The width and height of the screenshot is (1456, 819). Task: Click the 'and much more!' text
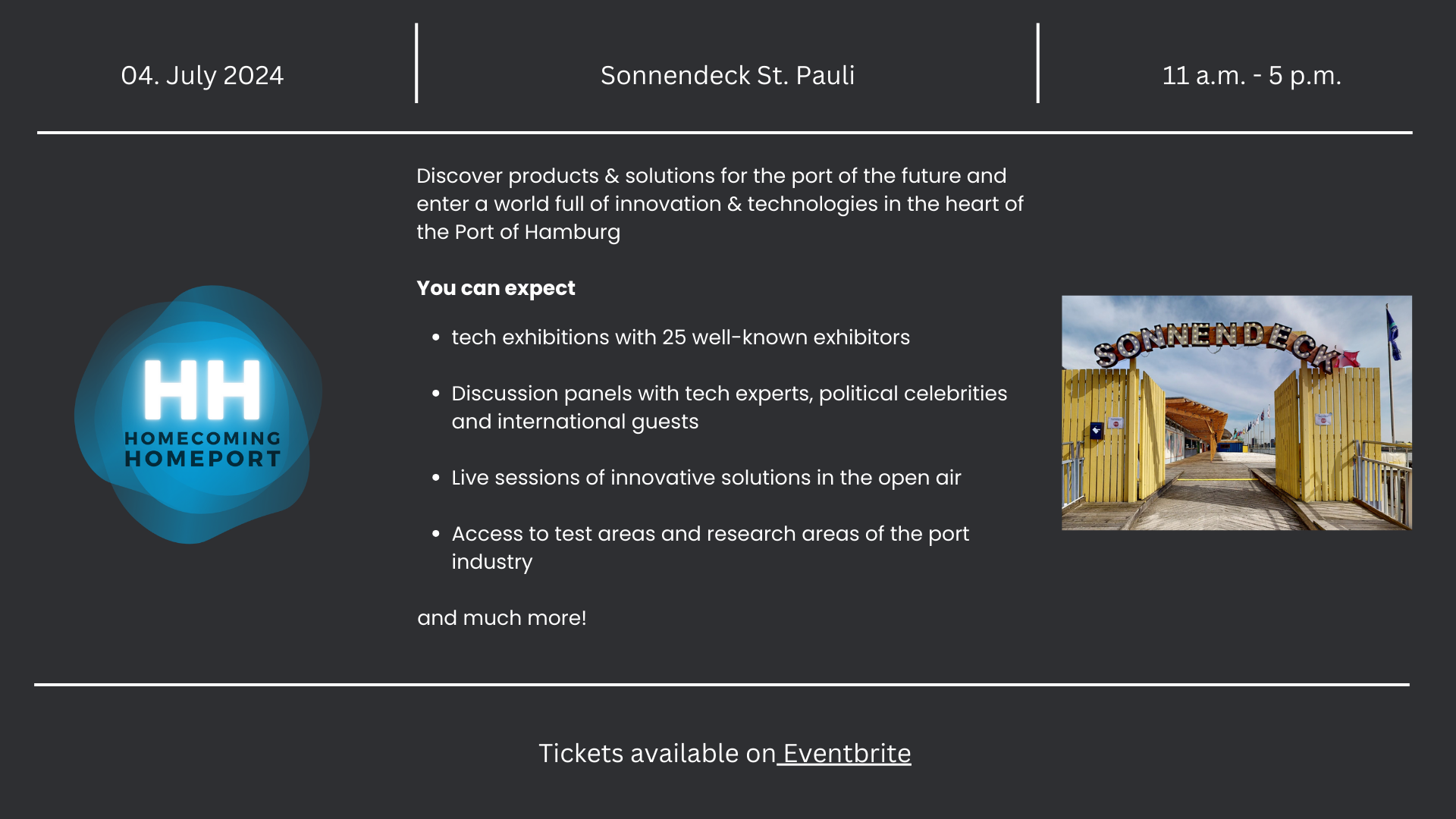[x=501, y=618]
